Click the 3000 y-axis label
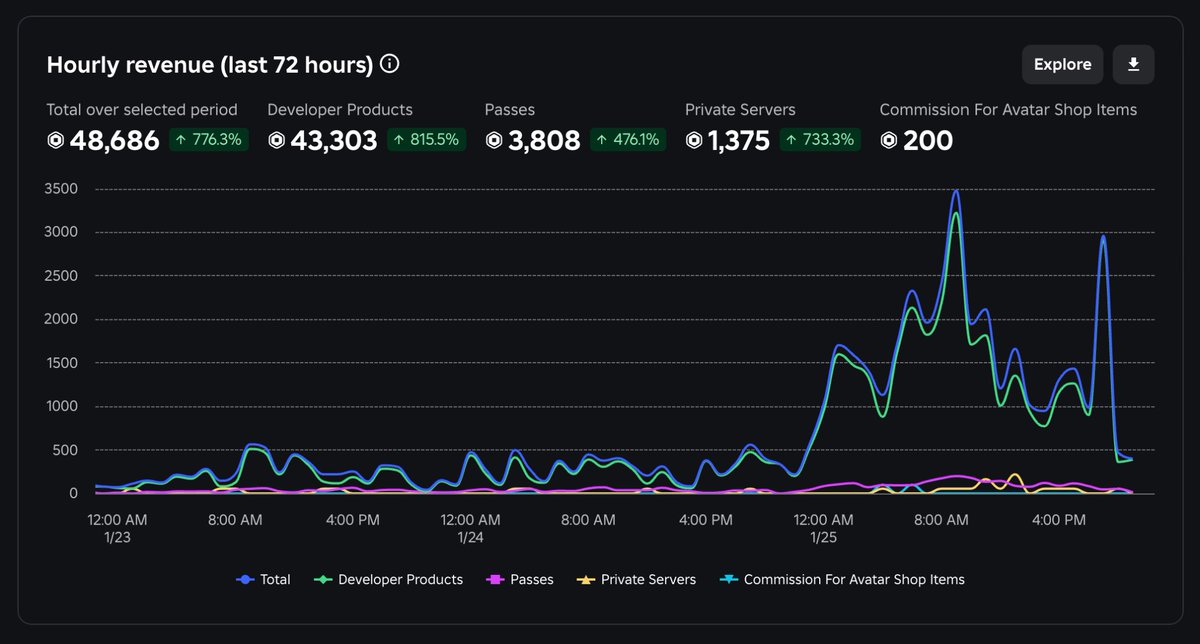Image resolution: width=1200 pixels, height=644 pixels. coord(63,232)
